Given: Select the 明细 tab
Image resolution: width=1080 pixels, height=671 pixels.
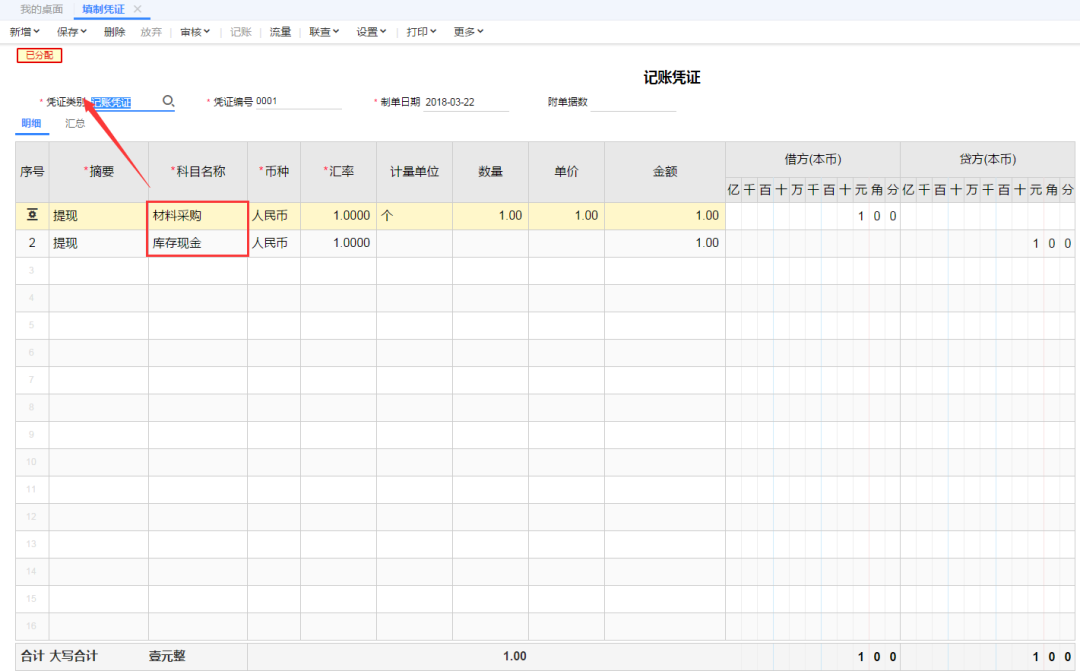Looking at the screenshot, I should tap(32, 124).
